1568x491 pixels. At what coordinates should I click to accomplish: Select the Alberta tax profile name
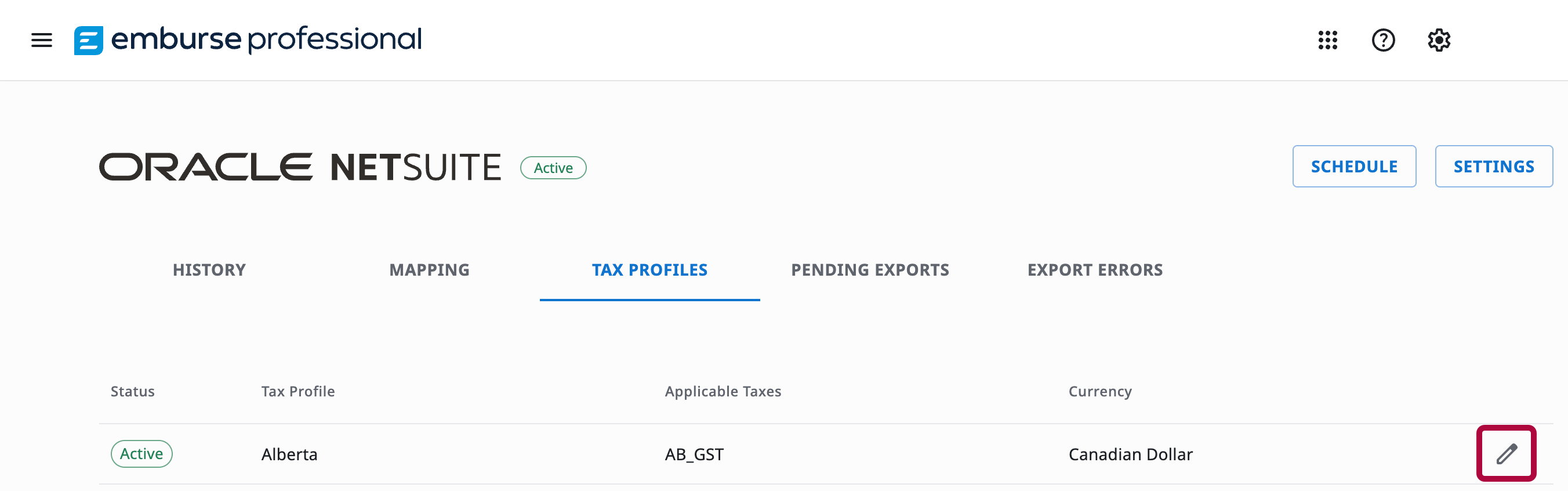pos(289,454)
